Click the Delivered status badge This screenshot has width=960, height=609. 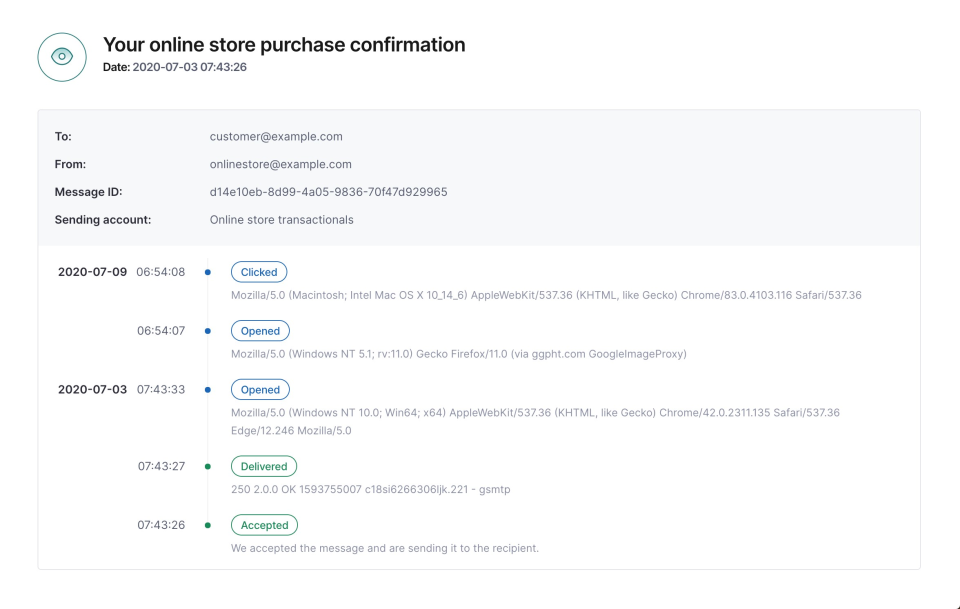tap(263, 466)
